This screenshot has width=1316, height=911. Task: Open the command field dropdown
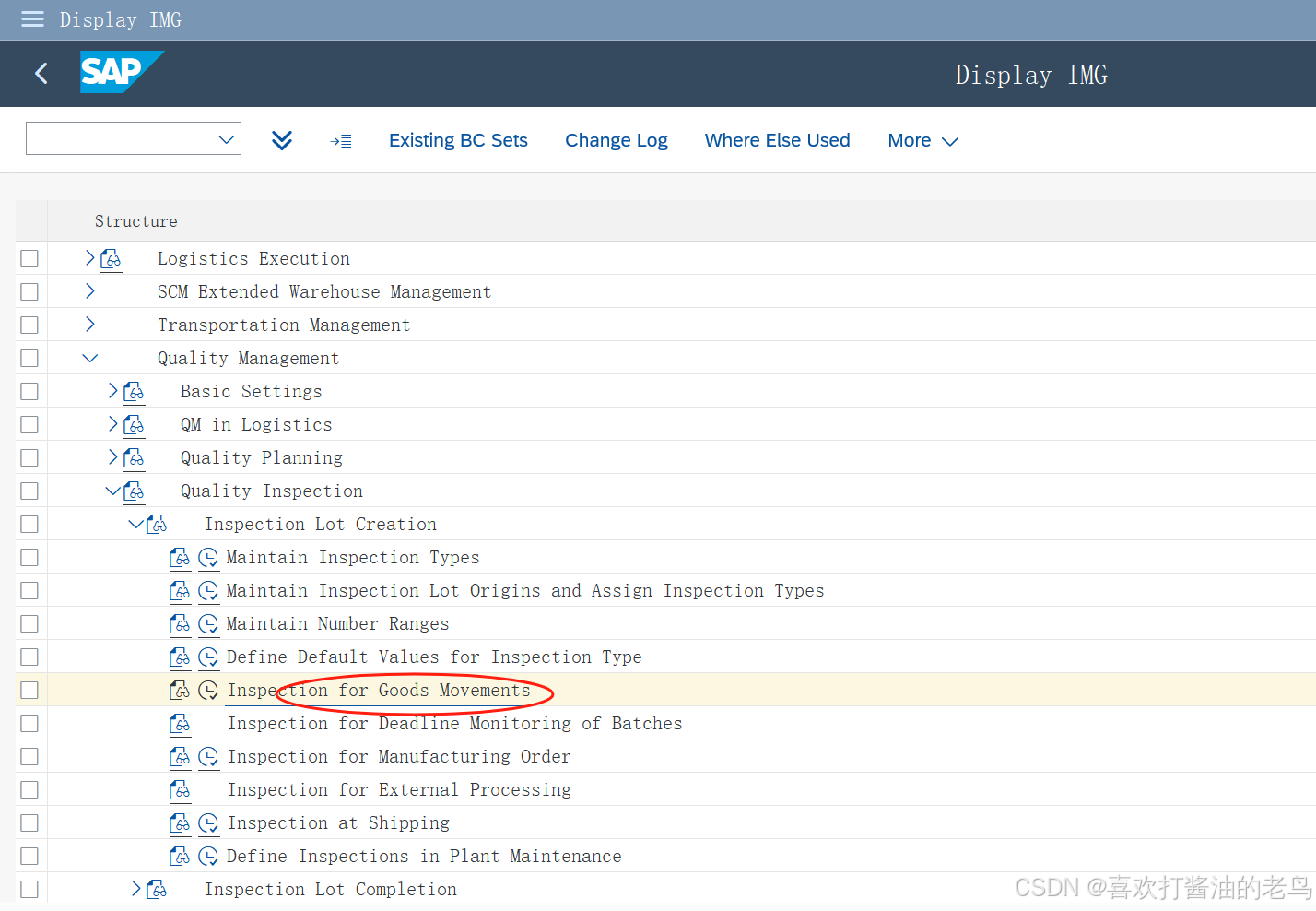[226, 139]
